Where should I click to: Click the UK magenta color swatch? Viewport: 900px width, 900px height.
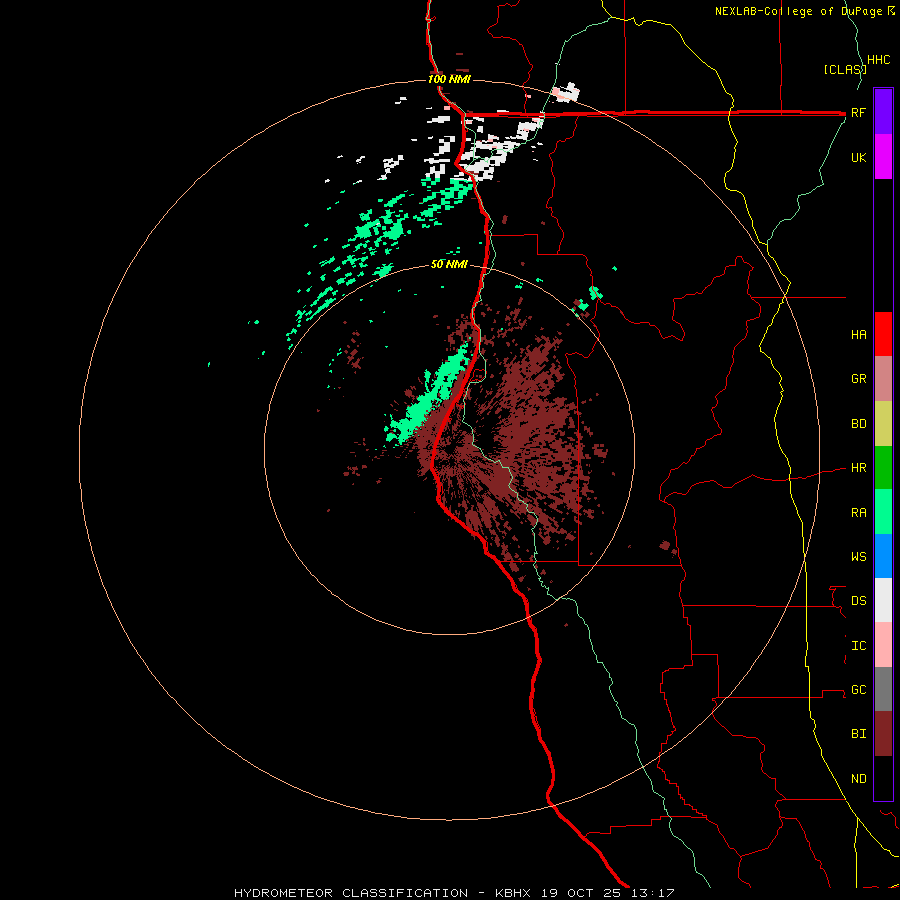pos(883,157)
